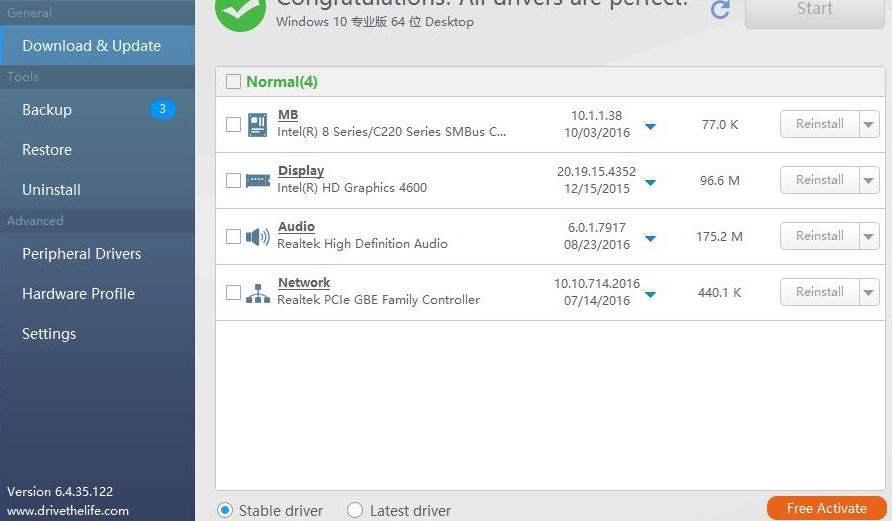Go to Peripheral Drivers
The width and height of the screenshot is (893, 521).
point(82,254)
